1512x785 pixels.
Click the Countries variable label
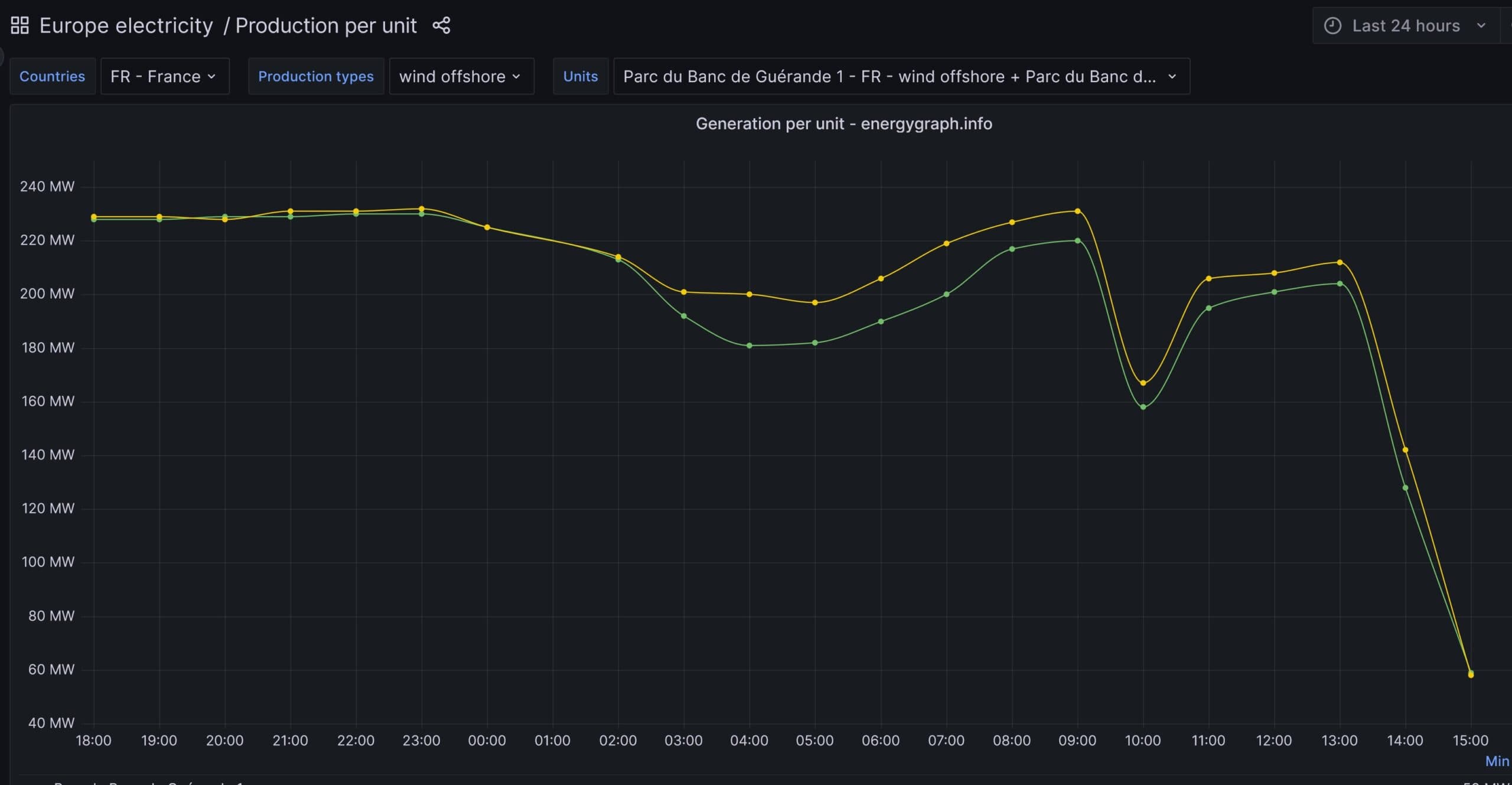click(52, 76)
